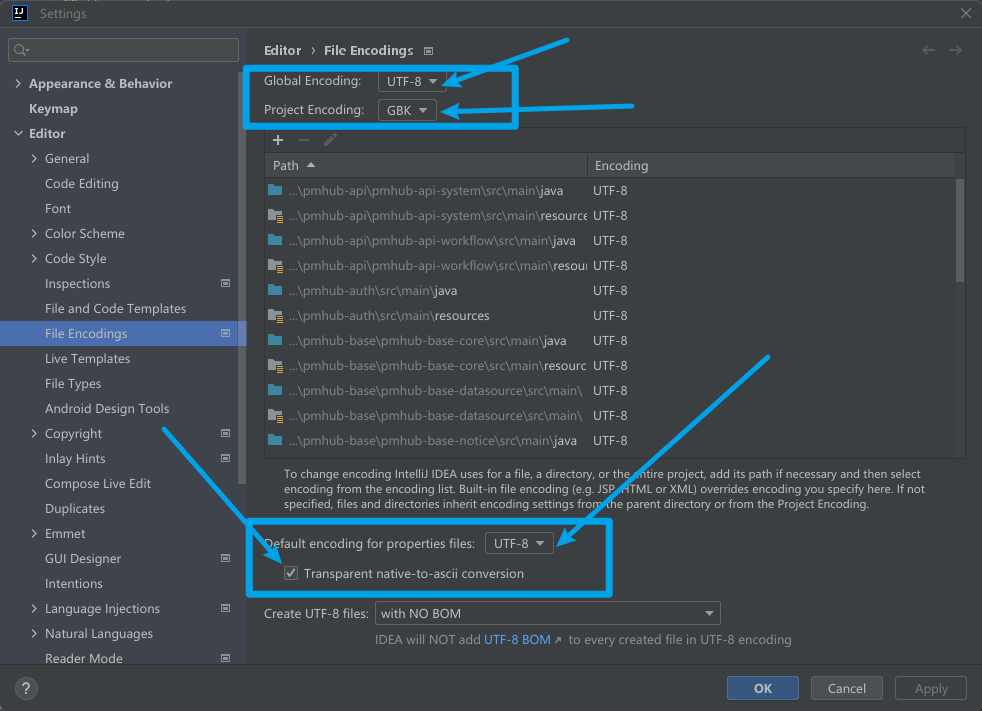Open Live Templates settings
Image resolution: width=982 pixels, height=711 pixels.
(88, 358)
